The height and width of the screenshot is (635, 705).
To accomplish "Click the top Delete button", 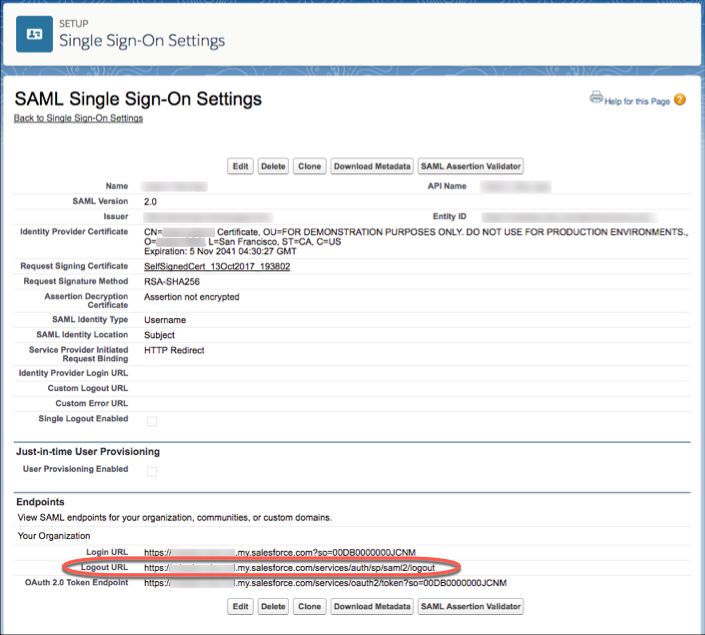I will [x=273, y=166].
